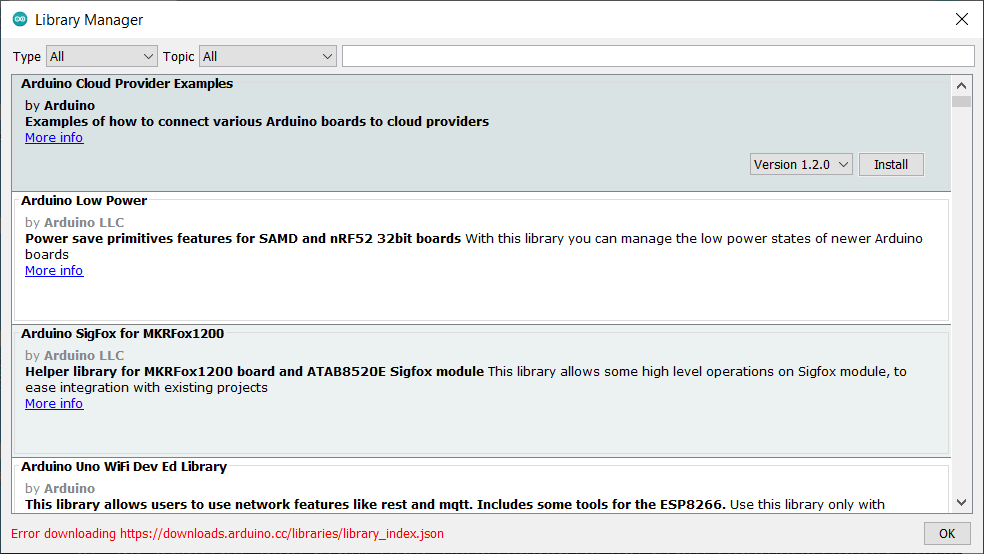
Task: Expand the Version 1.2.0 selector
Action: [x=801, y=165]
